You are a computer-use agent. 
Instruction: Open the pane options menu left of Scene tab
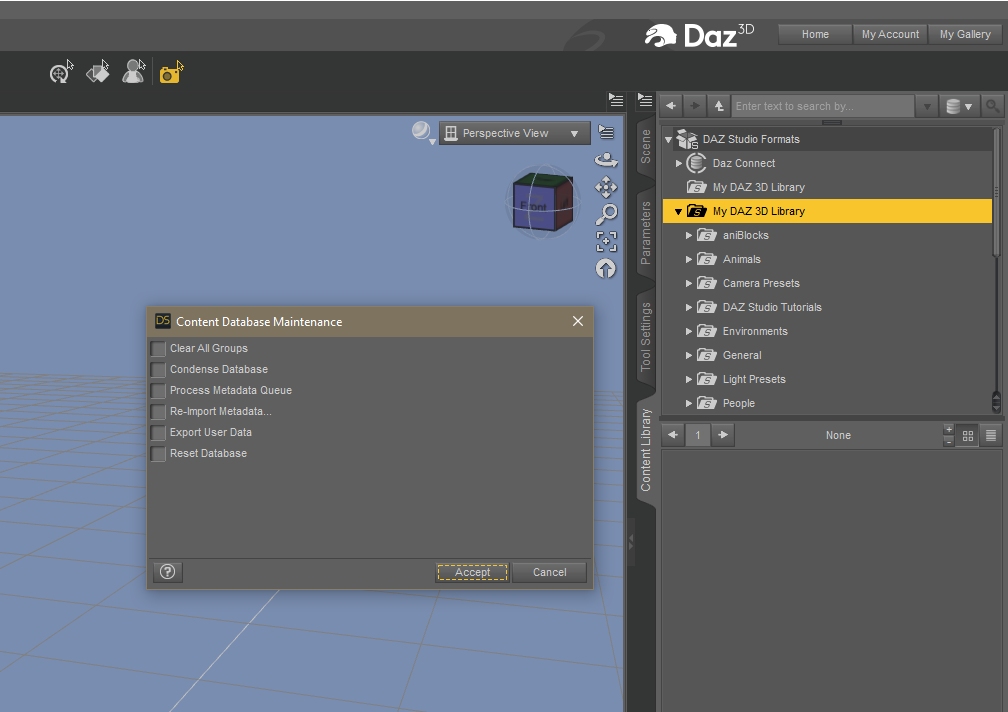(x=616, y=100)
